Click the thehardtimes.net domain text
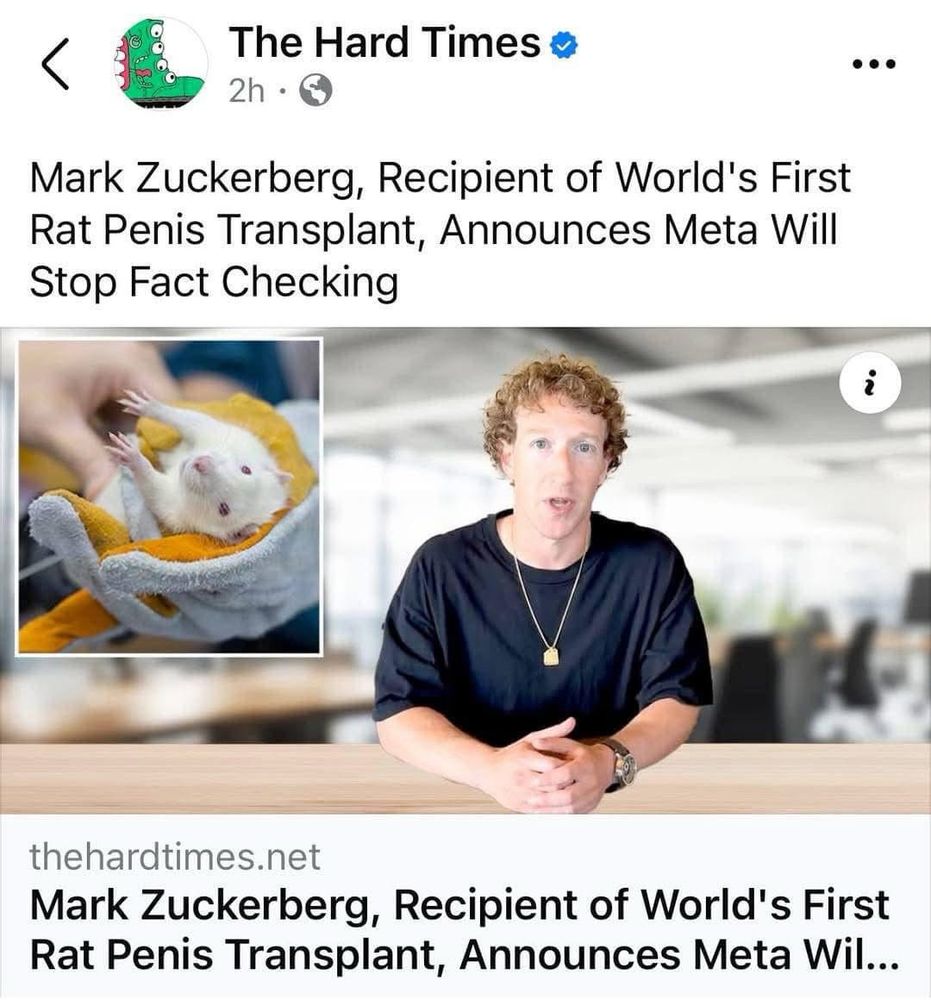 point(175,857)
